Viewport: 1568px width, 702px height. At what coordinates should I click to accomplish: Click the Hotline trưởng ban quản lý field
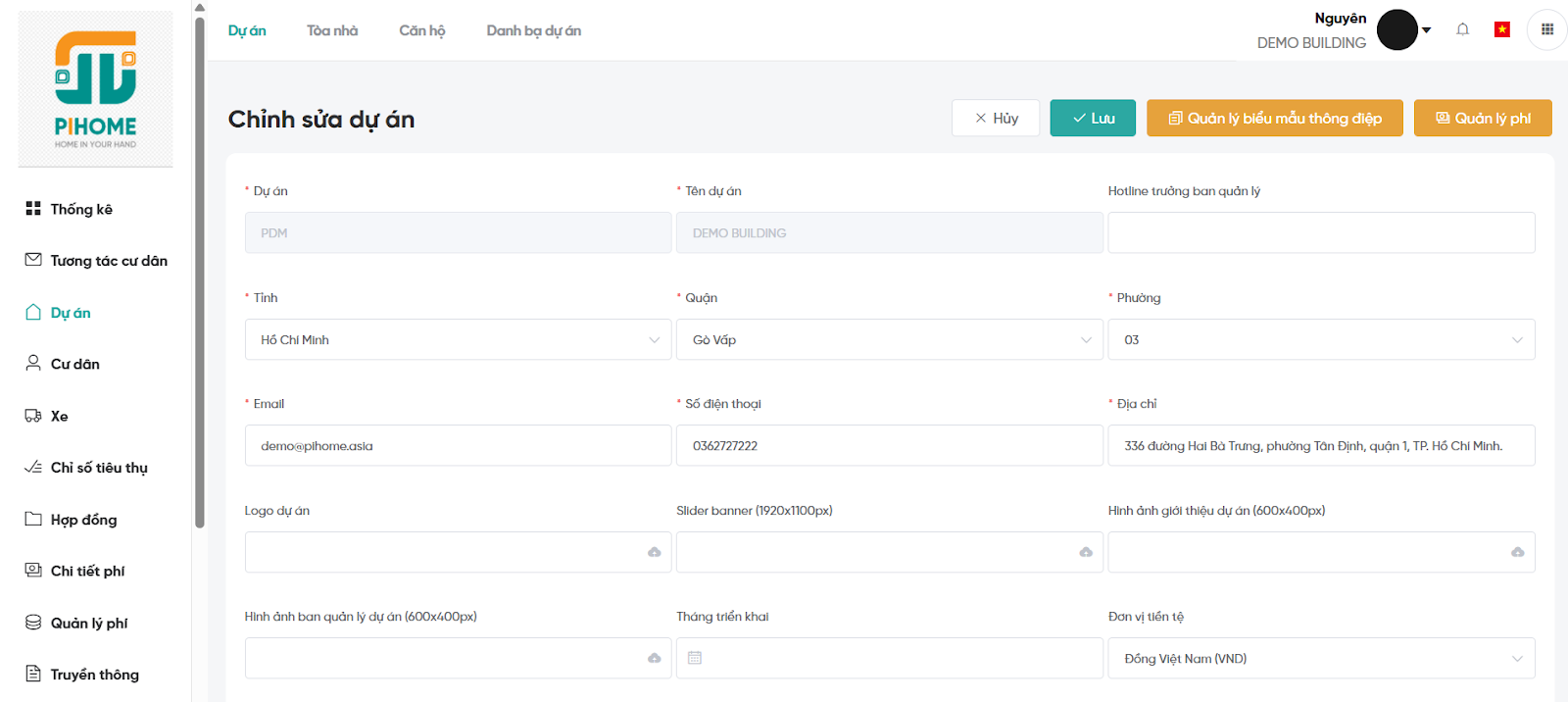point(1320,233)
